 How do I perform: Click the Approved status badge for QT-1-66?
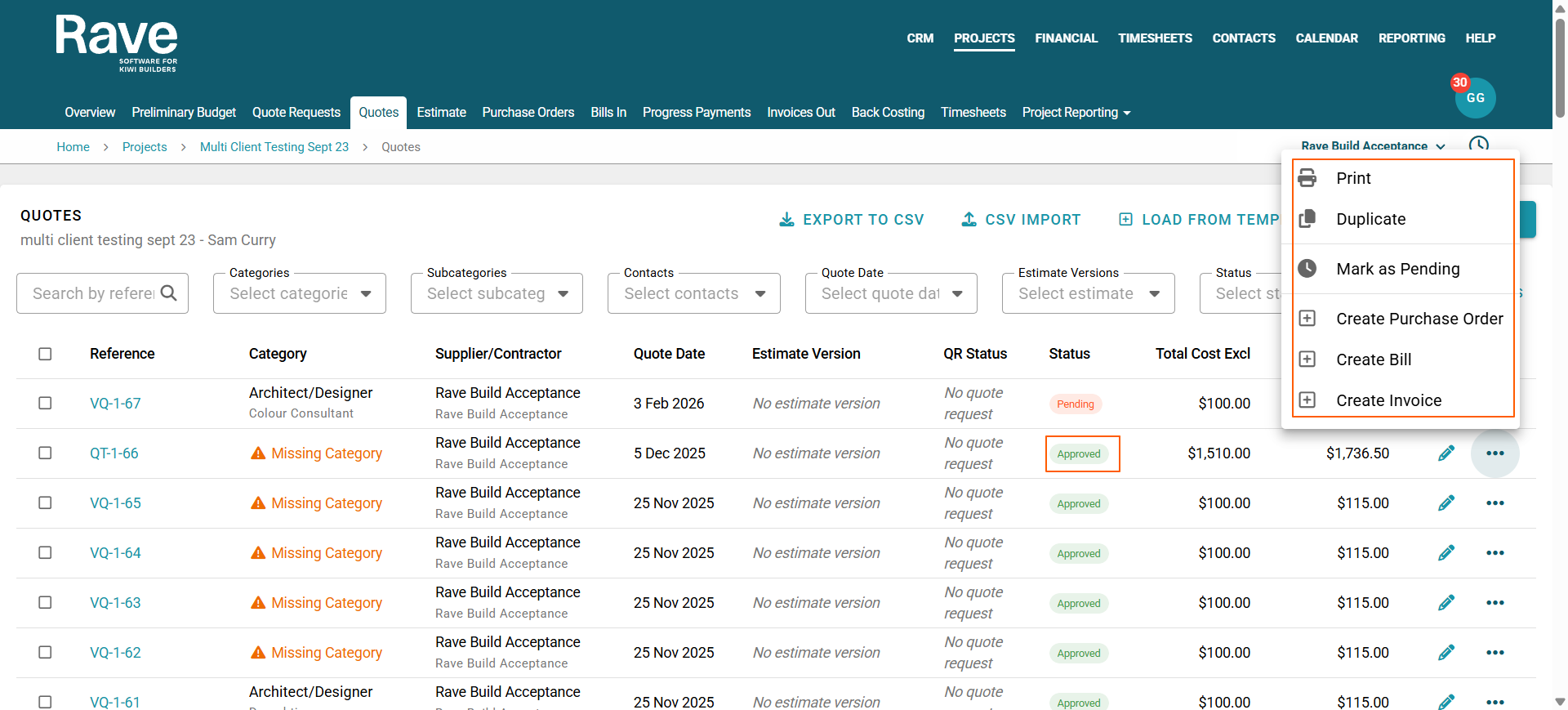click(x=1079, y=454)
